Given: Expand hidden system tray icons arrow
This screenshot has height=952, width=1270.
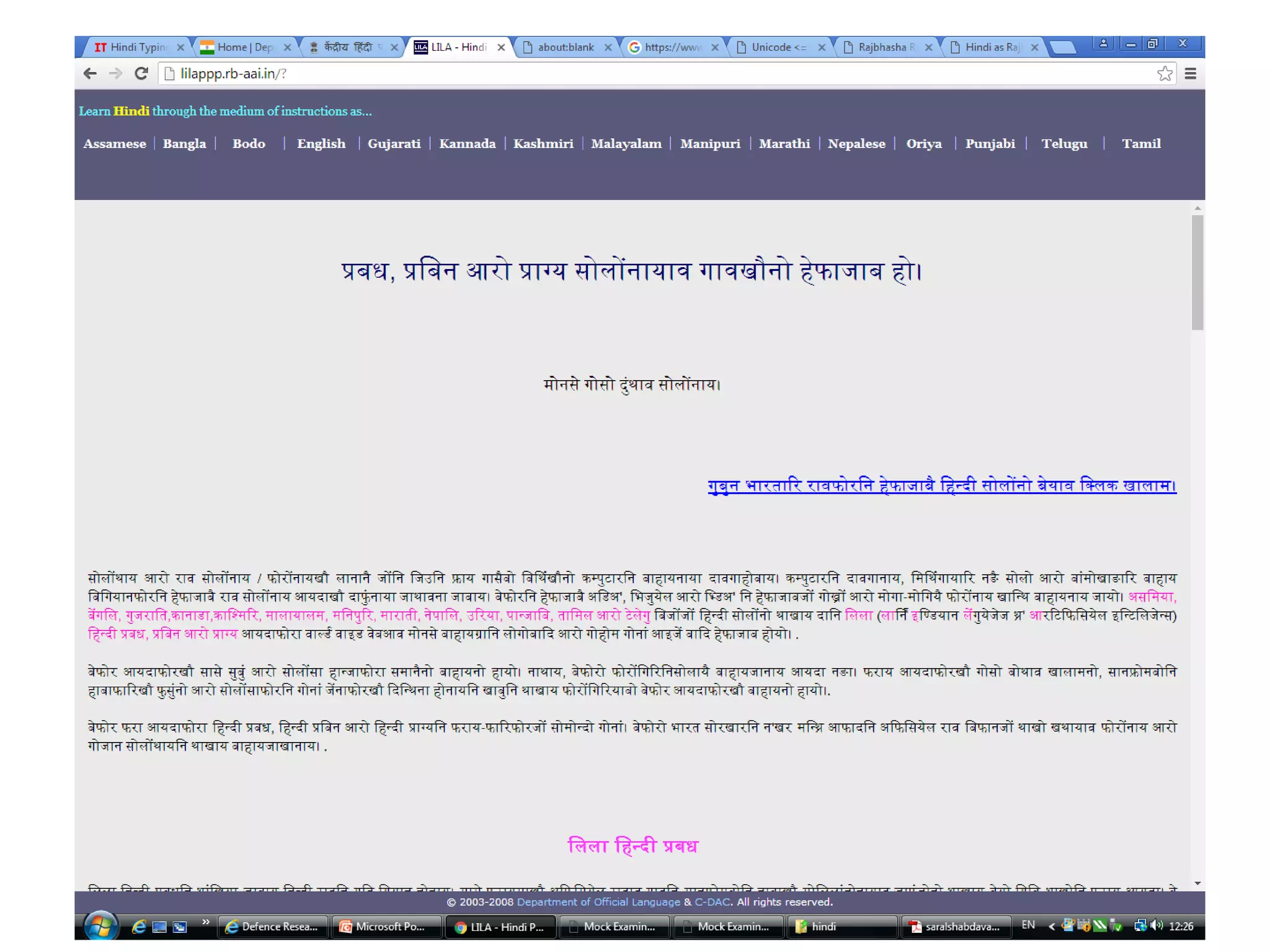Looking at the screenshot, I should (x=1051, y=926).
